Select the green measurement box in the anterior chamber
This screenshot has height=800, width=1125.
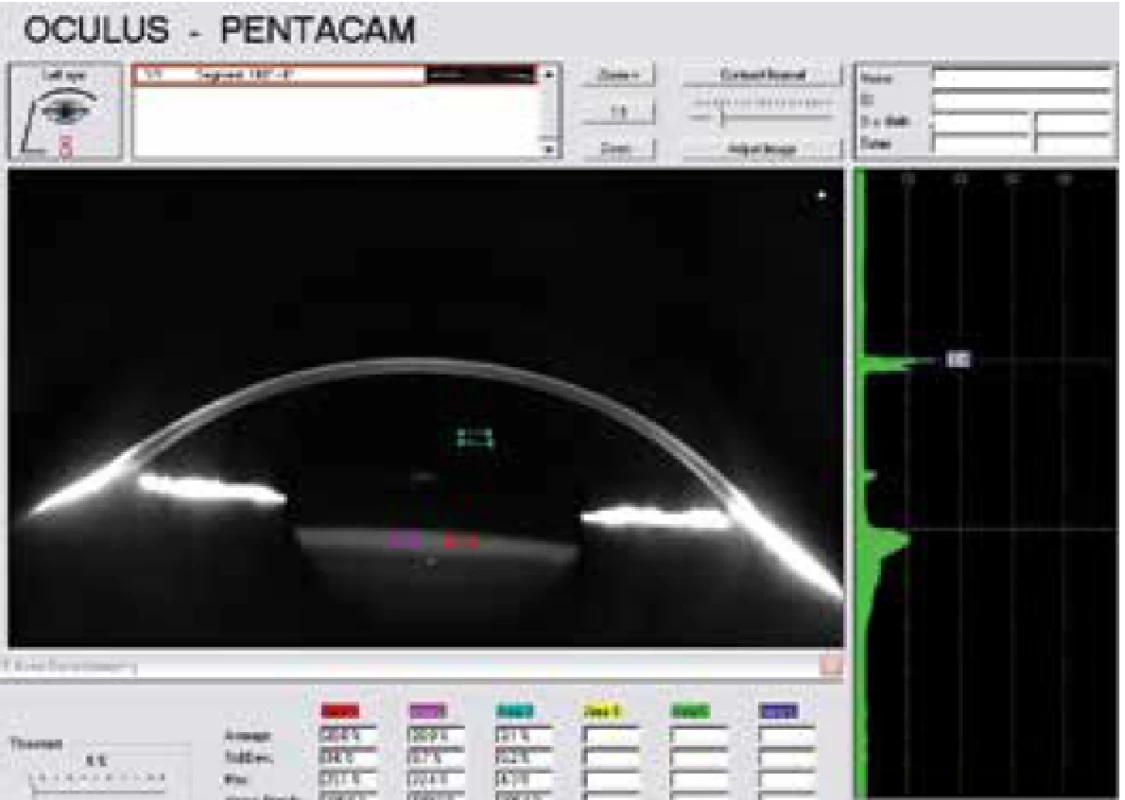476,438
